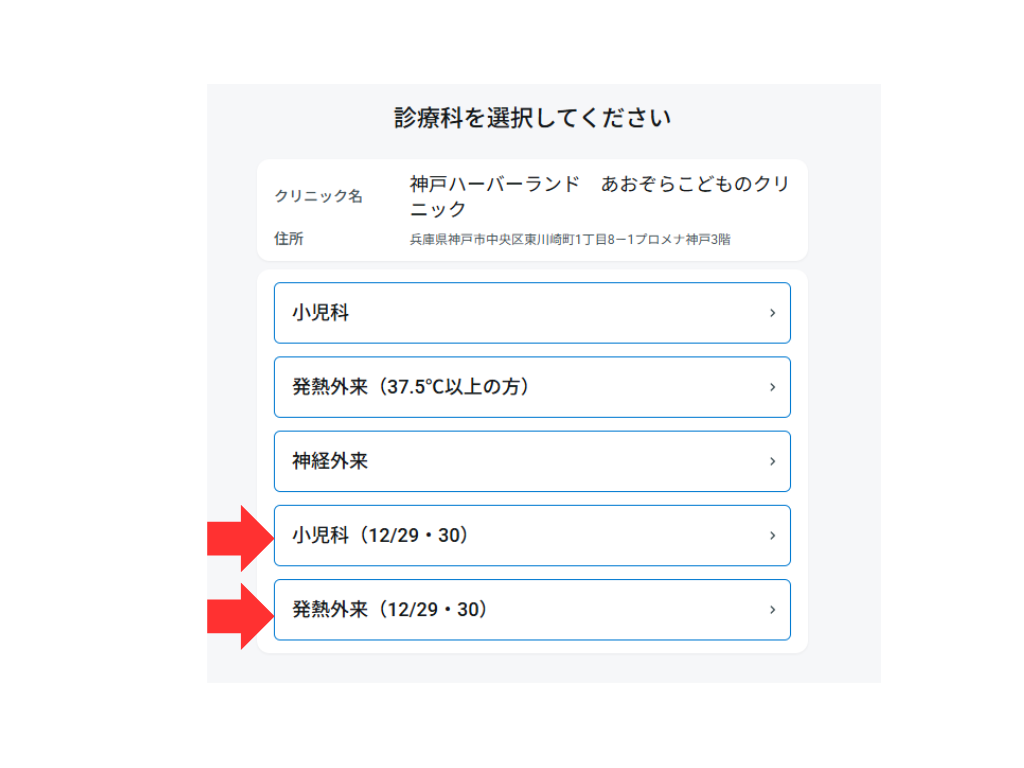Screen dimensions: 1024x768
Task: Choose 発熱外来（37.5℃以上の方） option
Action: [532, 387]
